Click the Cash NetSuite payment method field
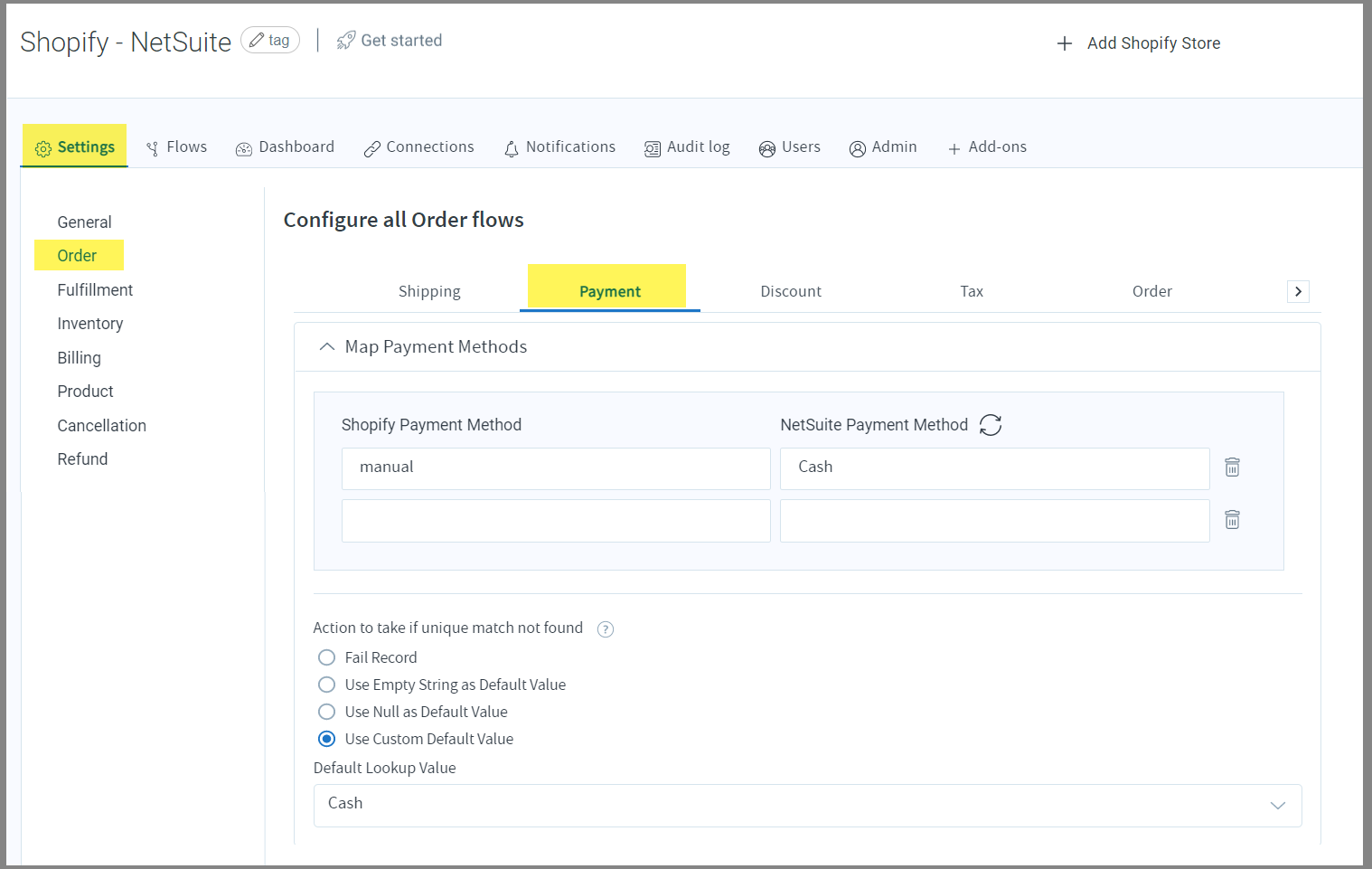Viewport: 1372px width, 869px height. coord(995,468)
